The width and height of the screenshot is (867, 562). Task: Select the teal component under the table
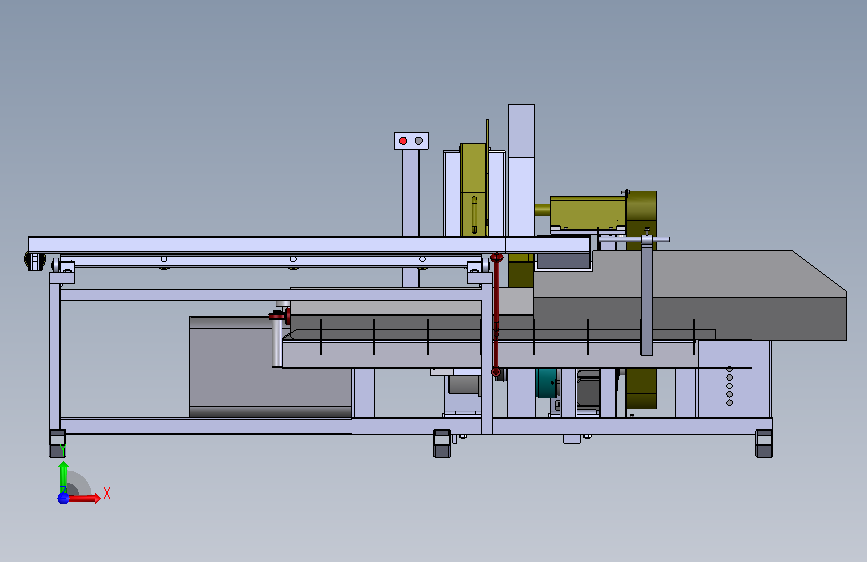pyautogui.click(x=546, y=383)
